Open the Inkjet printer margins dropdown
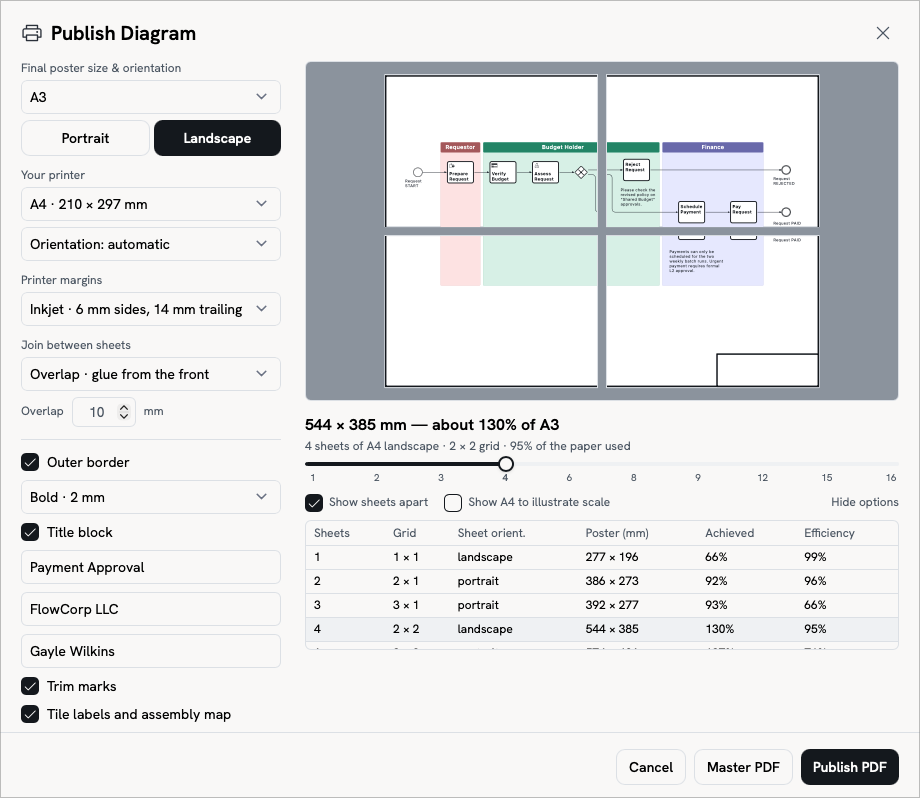 [x=151, y=309]
